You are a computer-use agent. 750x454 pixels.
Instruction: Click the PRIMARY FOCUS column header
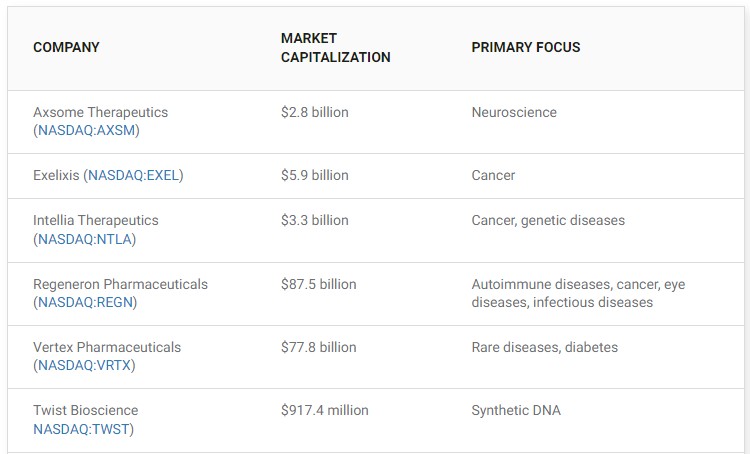[526, 47]
